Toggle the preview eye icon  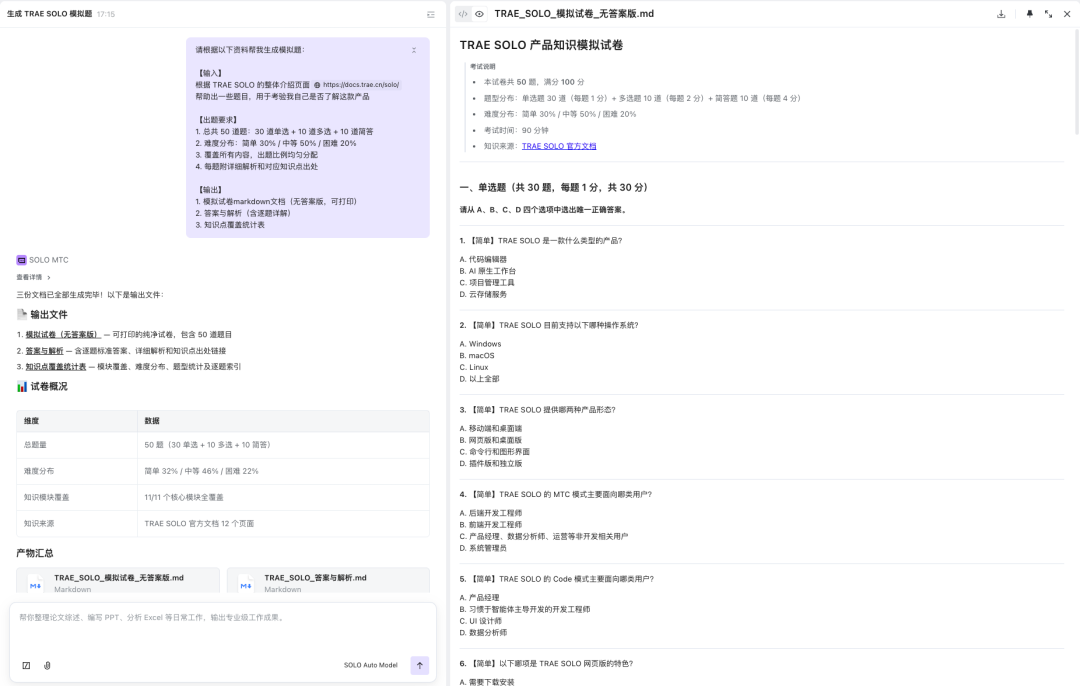click(481, 14)
